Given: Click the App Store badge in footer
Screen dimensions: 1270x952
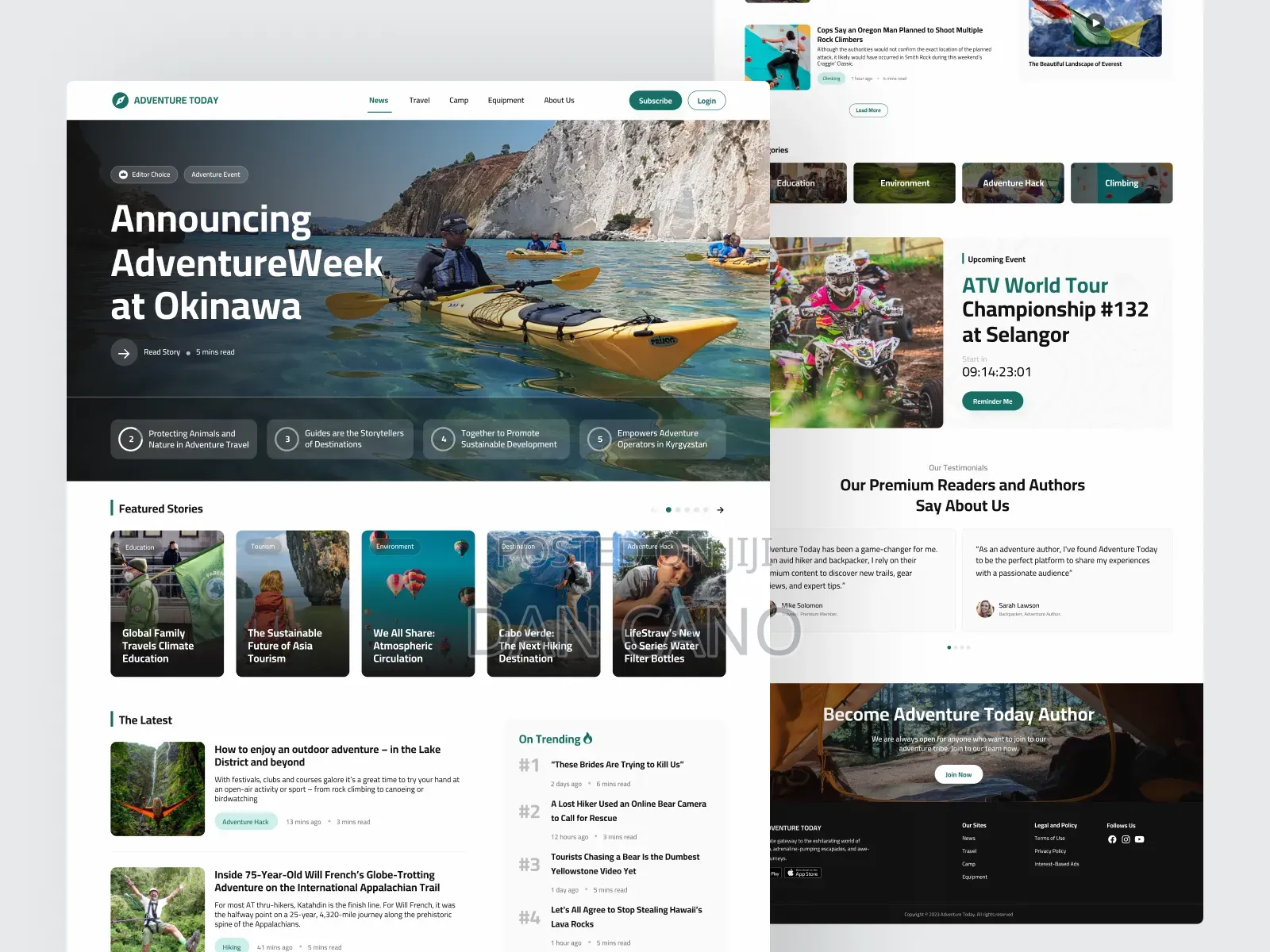Looking at the screenshot, I should 802,873.
